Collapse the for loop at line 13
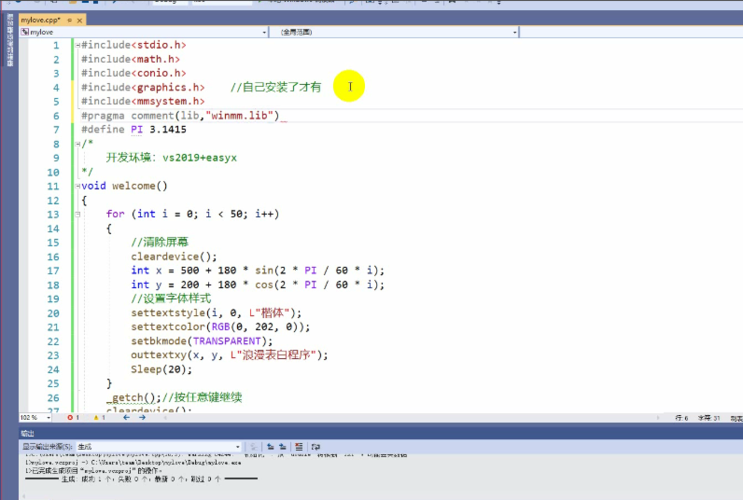 tap(78, 214)
